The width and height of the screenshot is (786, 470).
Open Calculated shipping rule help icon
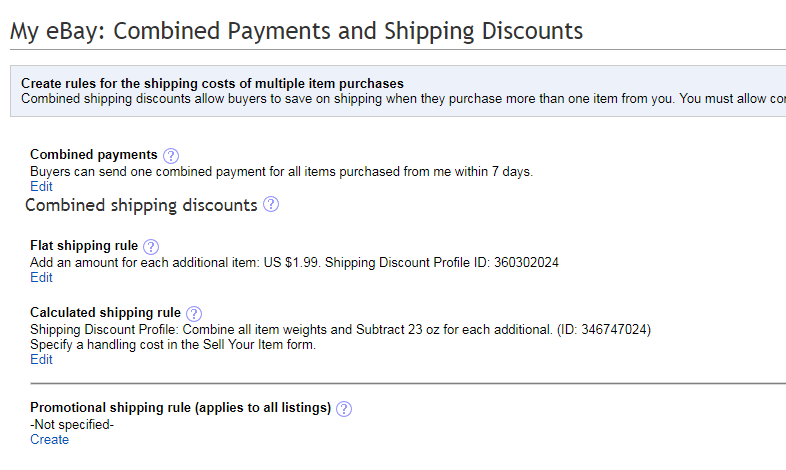194,314
